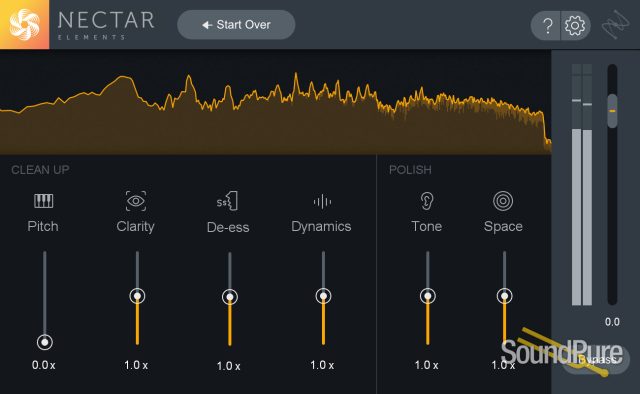
Task: Click the Clarity eye icon
Action: pos(136,201)
